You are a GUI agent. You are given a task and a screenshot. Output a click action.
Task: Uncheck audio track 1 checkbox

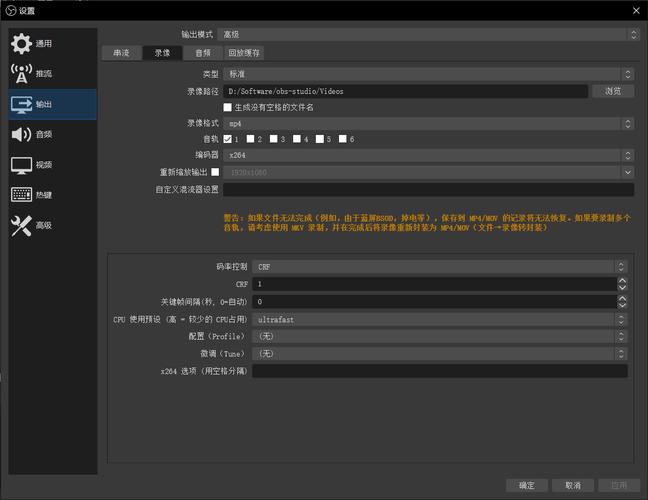pos(227,139)
